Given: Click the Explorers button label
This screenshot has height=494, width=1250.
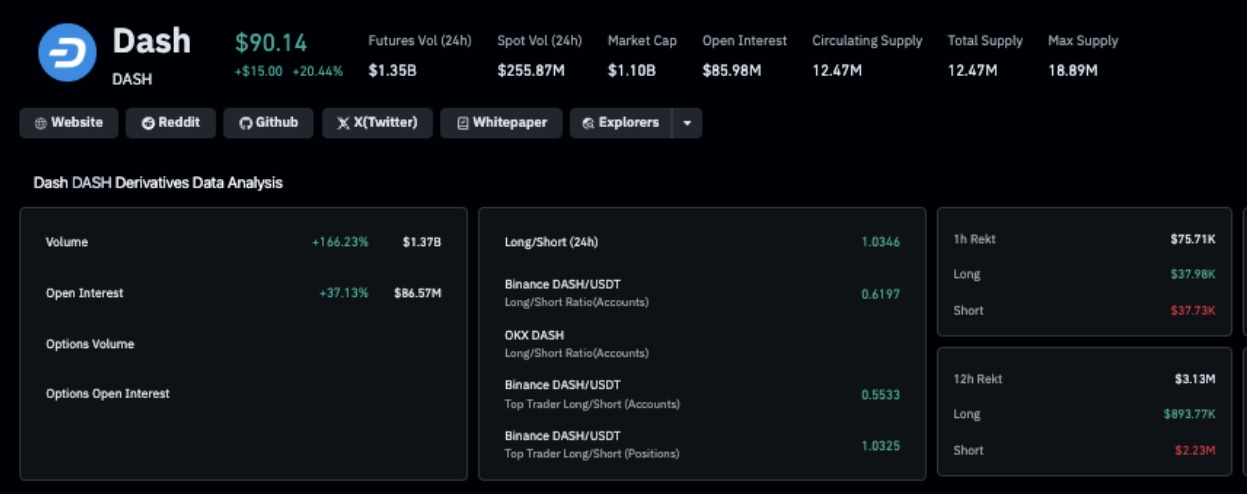Looking at the screenshot, I should [x=628, y=123].
